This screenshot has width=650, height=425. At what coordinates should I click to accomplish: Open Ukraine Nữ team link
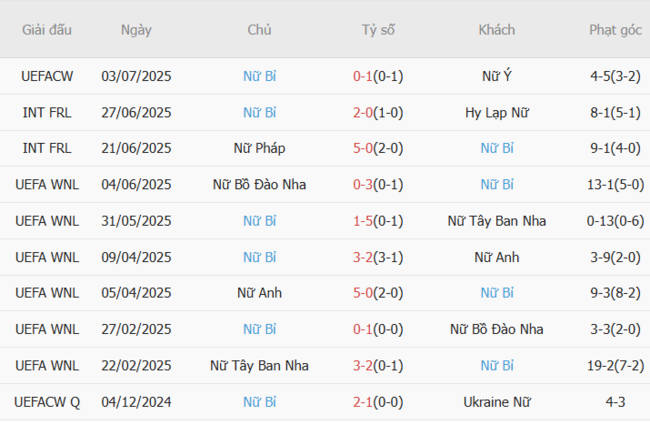click(x=497, y=401)
